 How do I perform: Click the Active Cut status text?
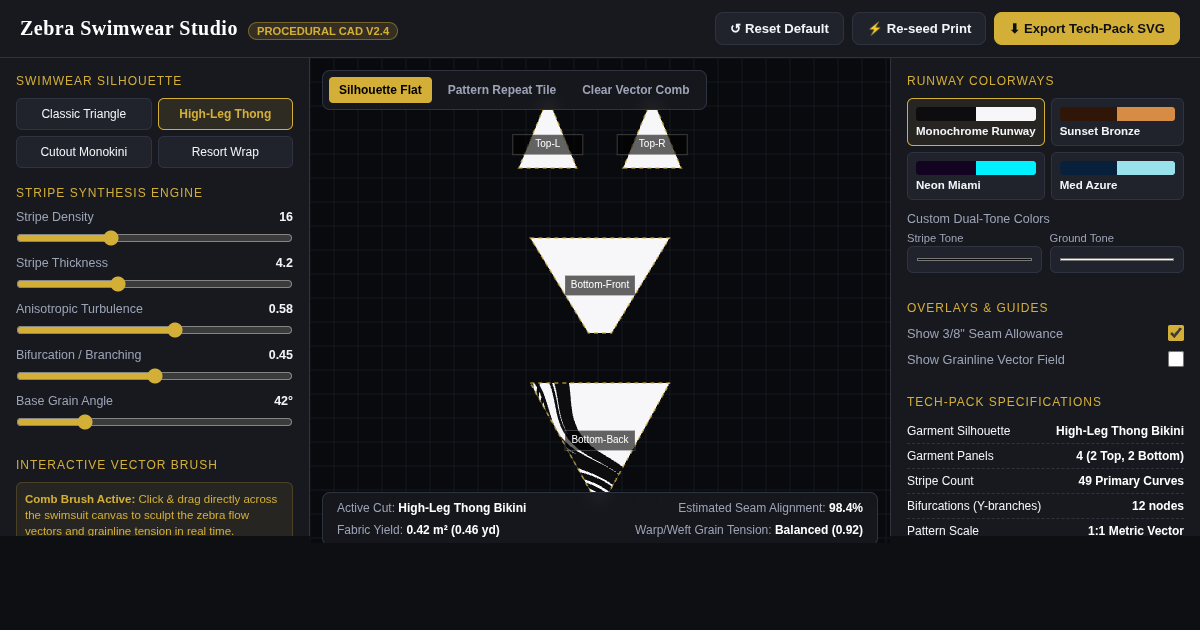[x=431, y=508]
